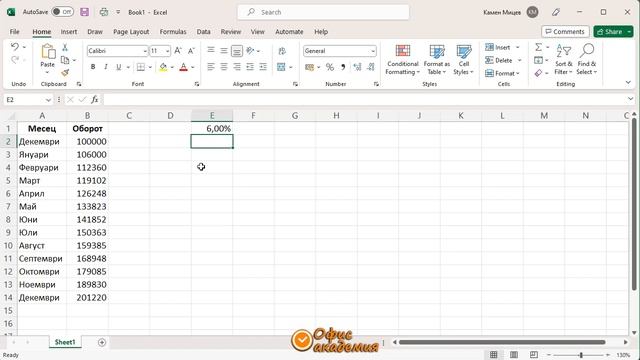Viewport: 640px width, 360px height.
Task: Click the horizontal scrollbar
Action: 502,342
